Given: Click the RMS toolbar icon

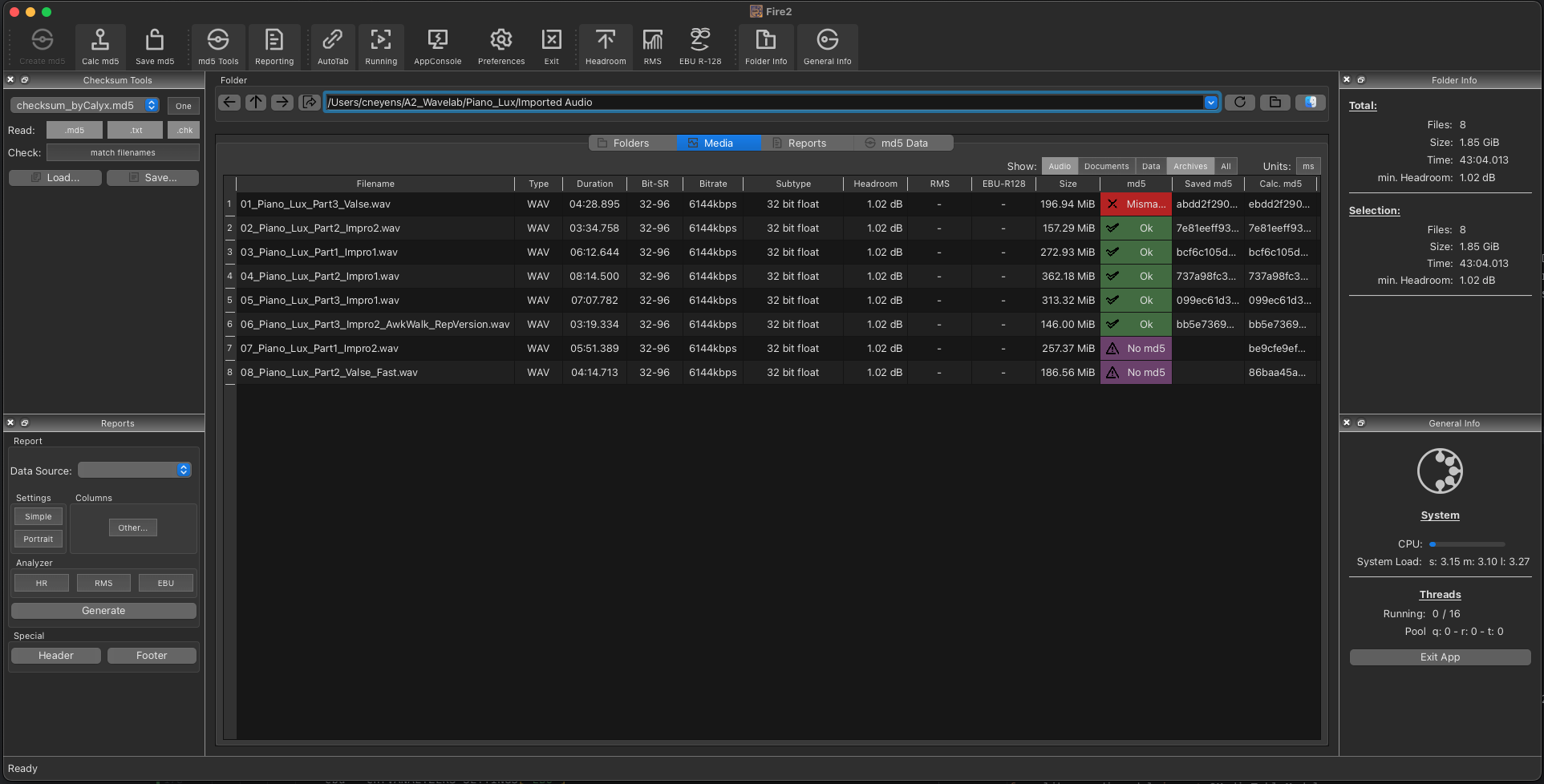Looking at the screenshot, I should (x=652, y=46).
